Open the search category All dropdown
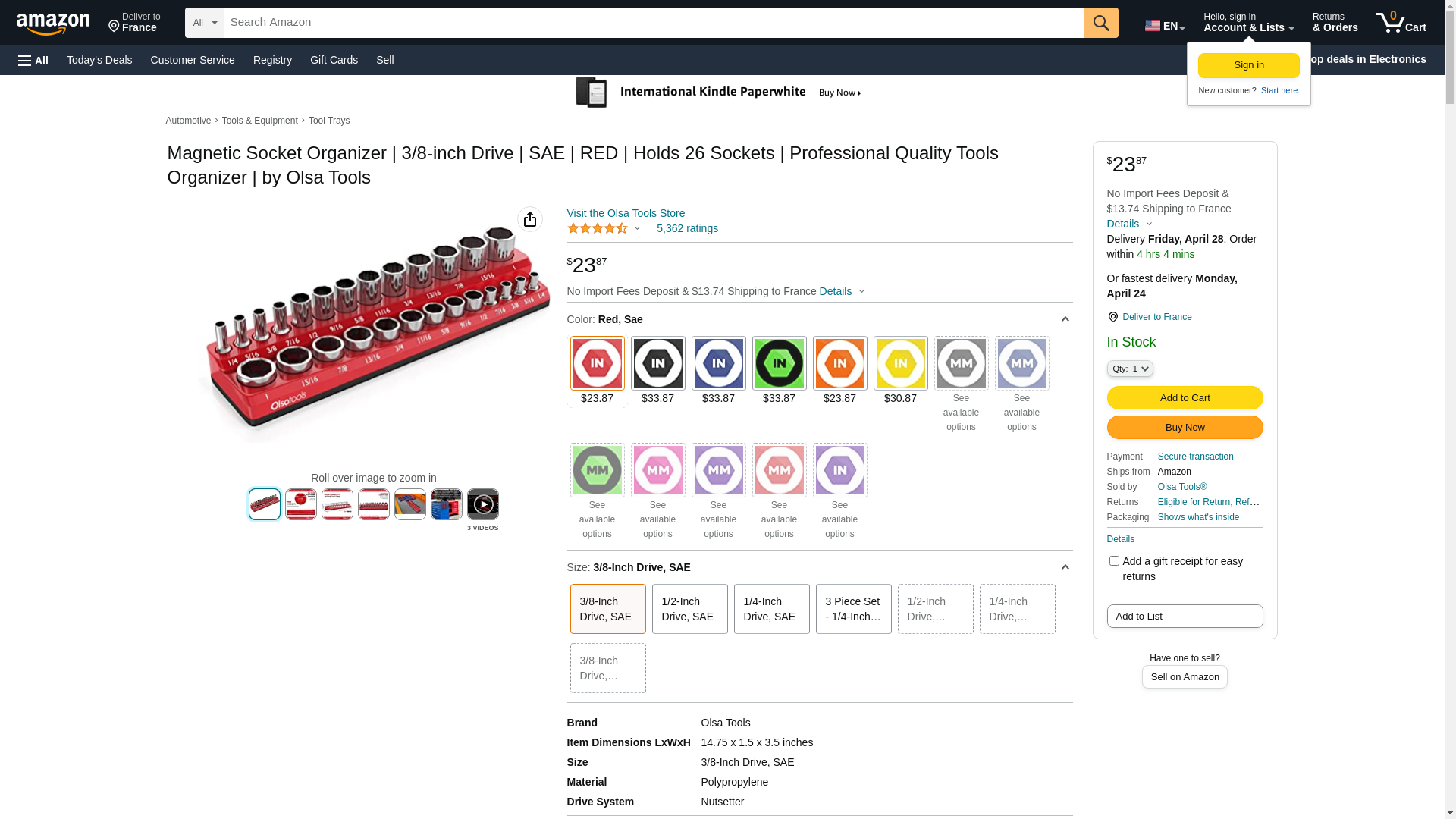The width and height of the screenshot is (1456, 819). (204, 23)
